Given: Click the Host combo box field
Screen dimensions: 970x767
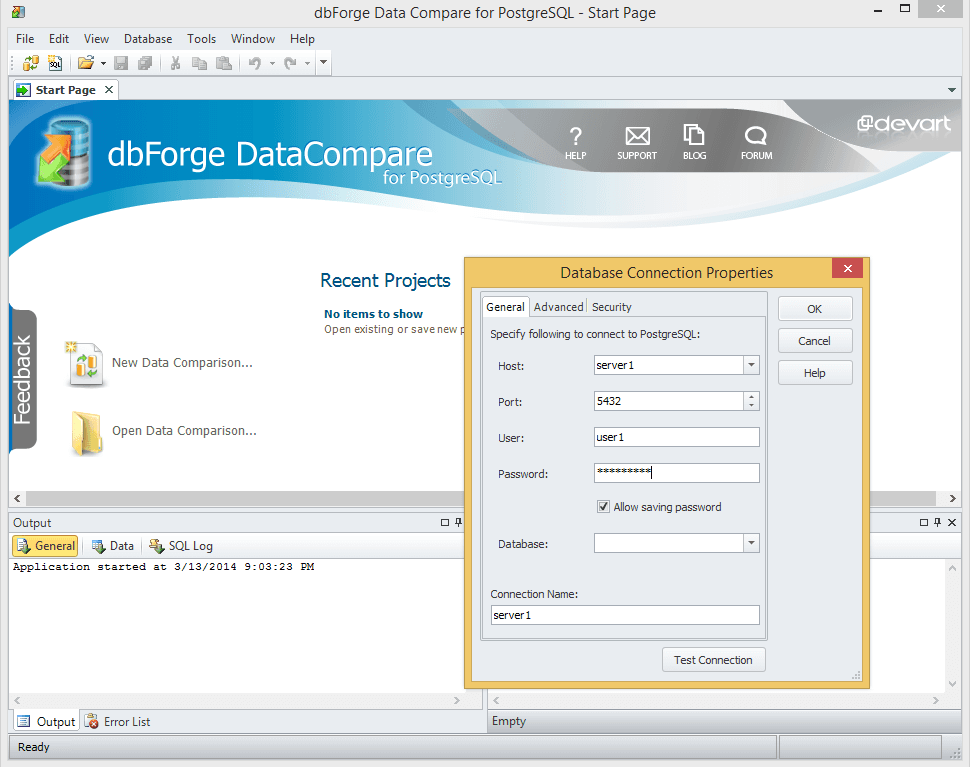Looking at the screenshot, I should click(668, 365).
